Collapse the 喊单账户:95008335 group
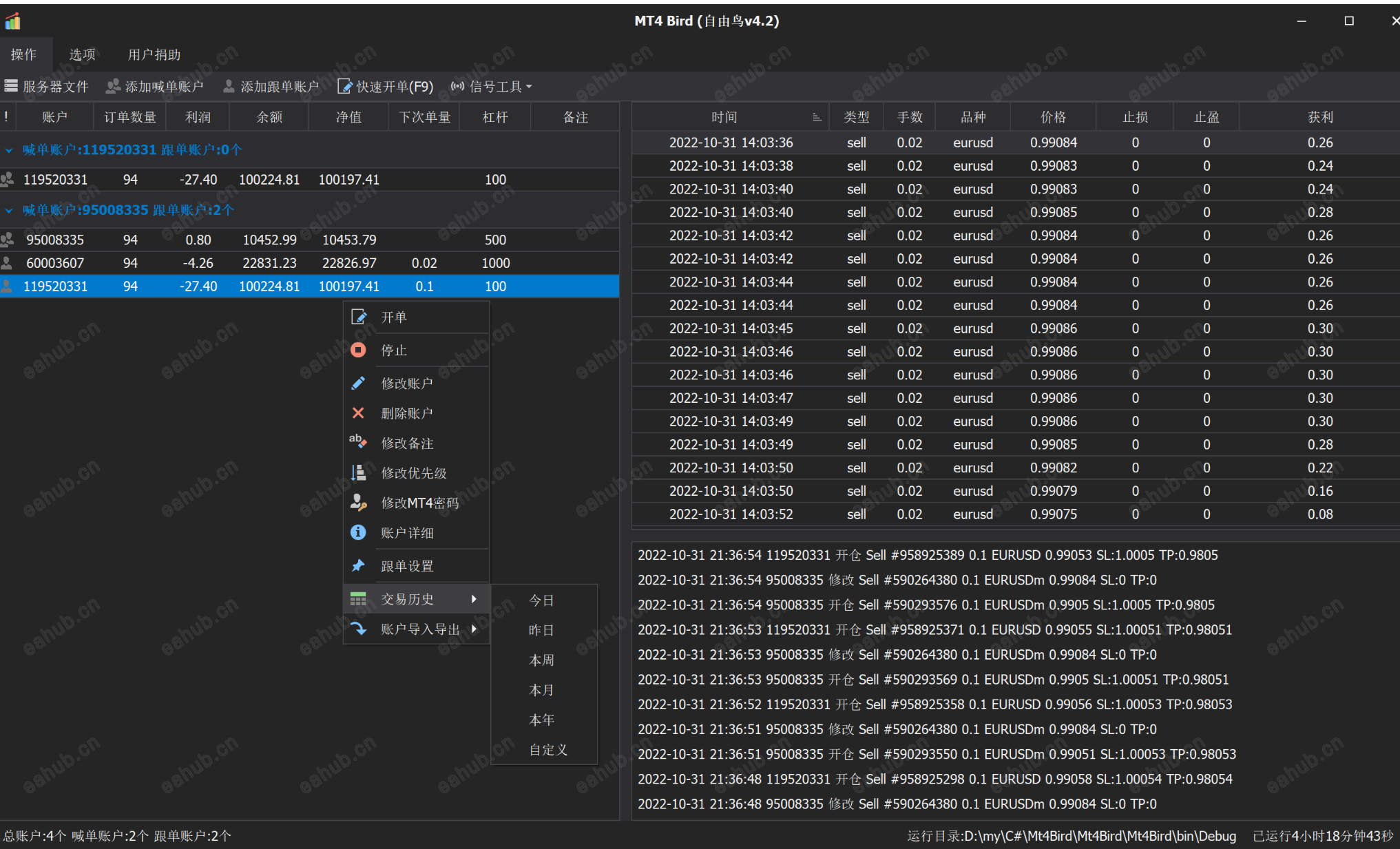This screenshot has width=1400, height=849. (9, 211)
